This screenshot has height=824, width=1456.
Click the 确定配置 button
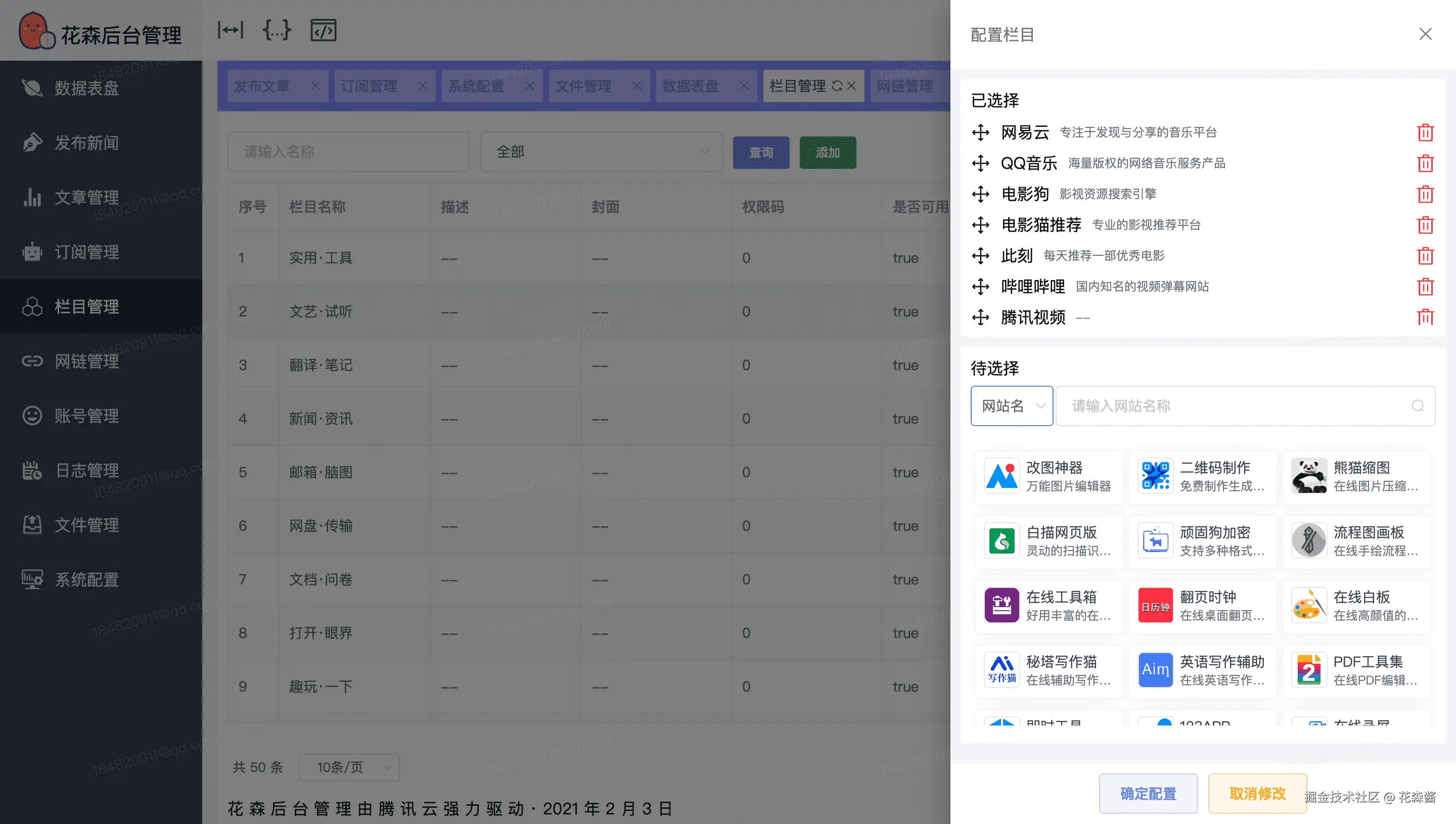(x=1148, y=794)
